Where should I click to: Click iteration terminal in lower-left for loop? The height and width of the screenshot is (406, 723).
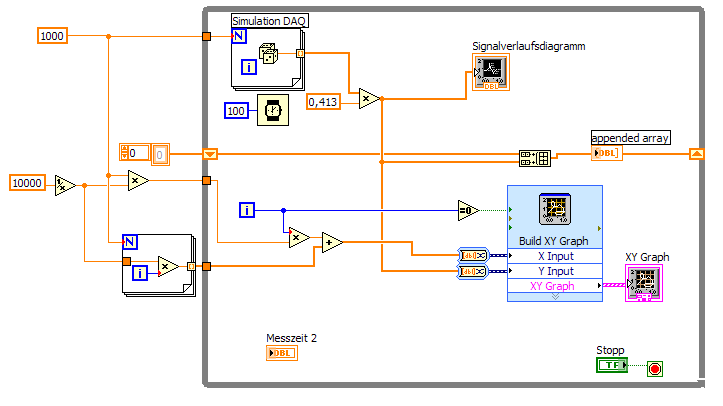point(140,273)
